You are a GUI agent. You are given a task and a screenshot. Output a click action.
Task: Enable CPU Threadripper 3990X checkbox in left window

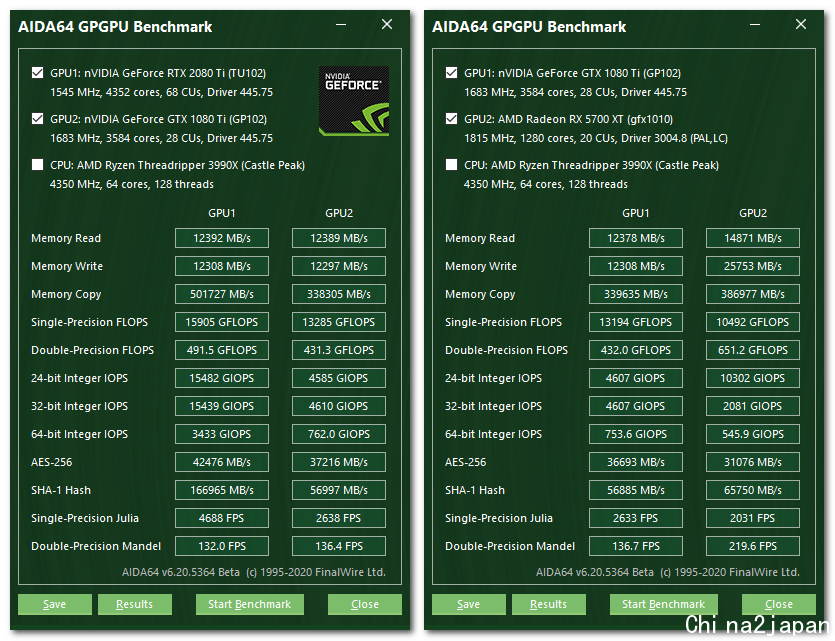click(x=37, y=165)
